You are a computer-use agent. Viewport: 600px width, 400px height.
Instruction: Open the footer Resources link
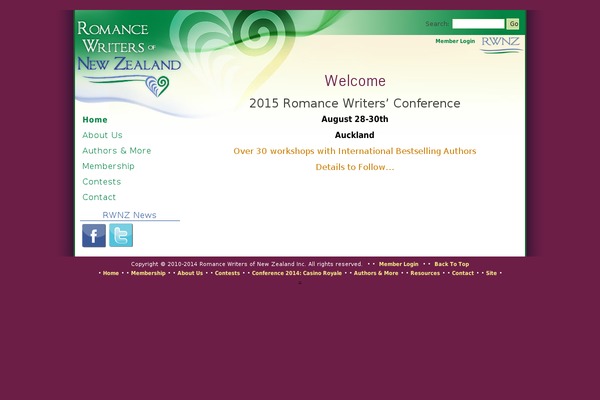click(x=425, y=273)
